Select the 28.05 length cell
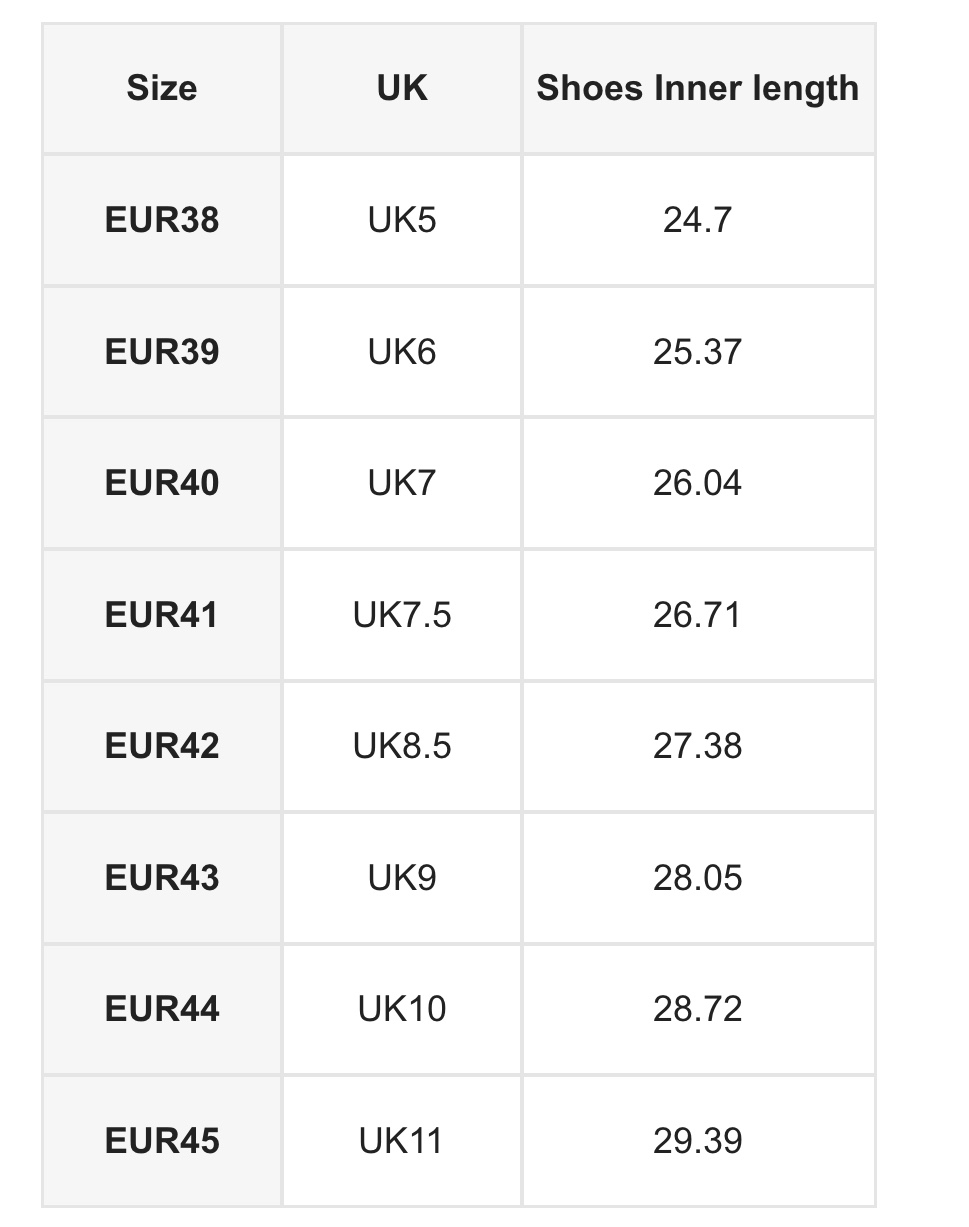Viewport: 969px width, 1227px height. tap(697, 878)
